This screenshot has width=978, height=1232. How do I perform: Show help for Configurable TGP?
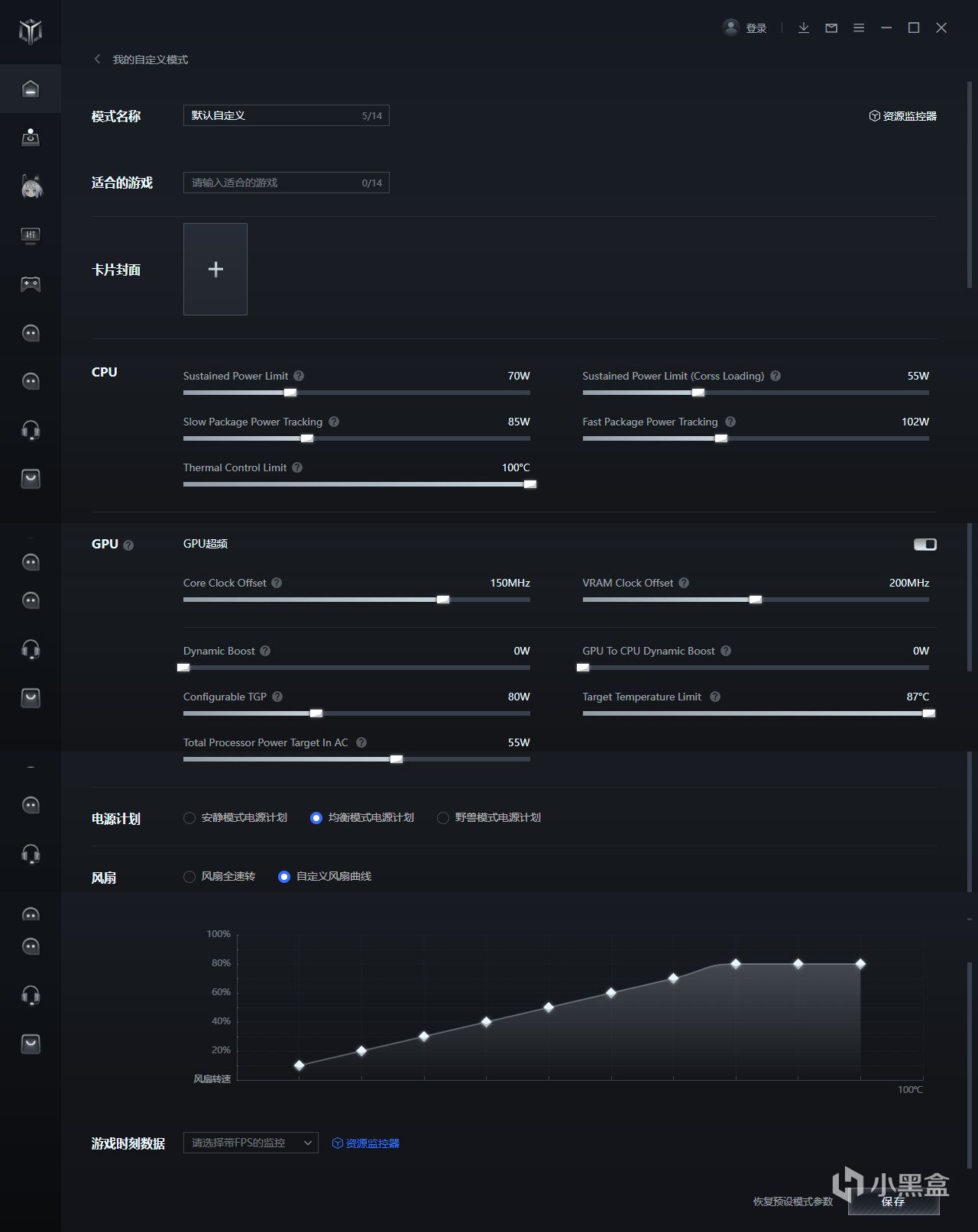pyautogui.click(x=277, y=697)
